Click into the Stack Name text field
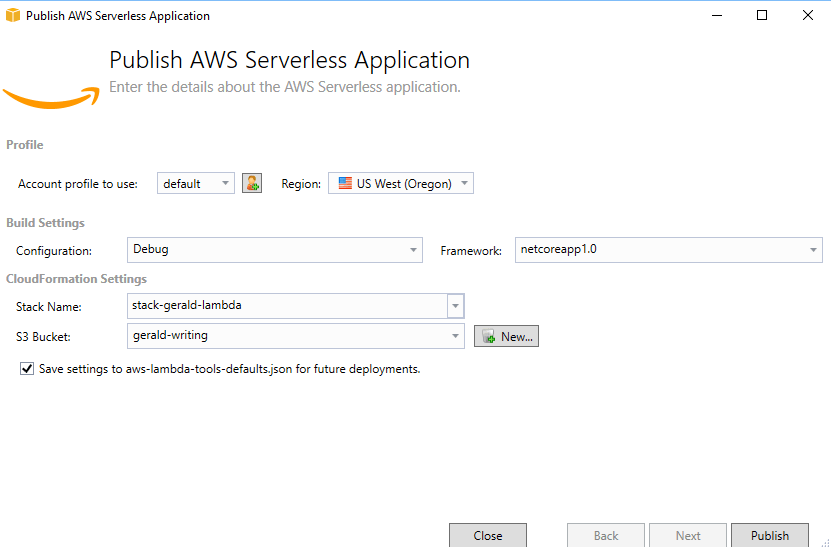 pyautogui.click(x=285, y=306)
